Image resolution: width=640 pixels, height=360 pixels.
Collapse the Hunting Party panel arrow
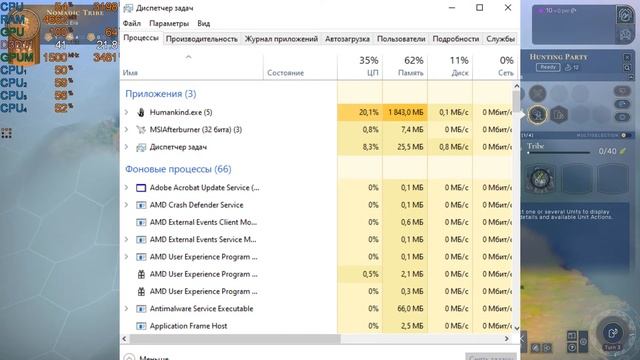(x=631, y=77)
